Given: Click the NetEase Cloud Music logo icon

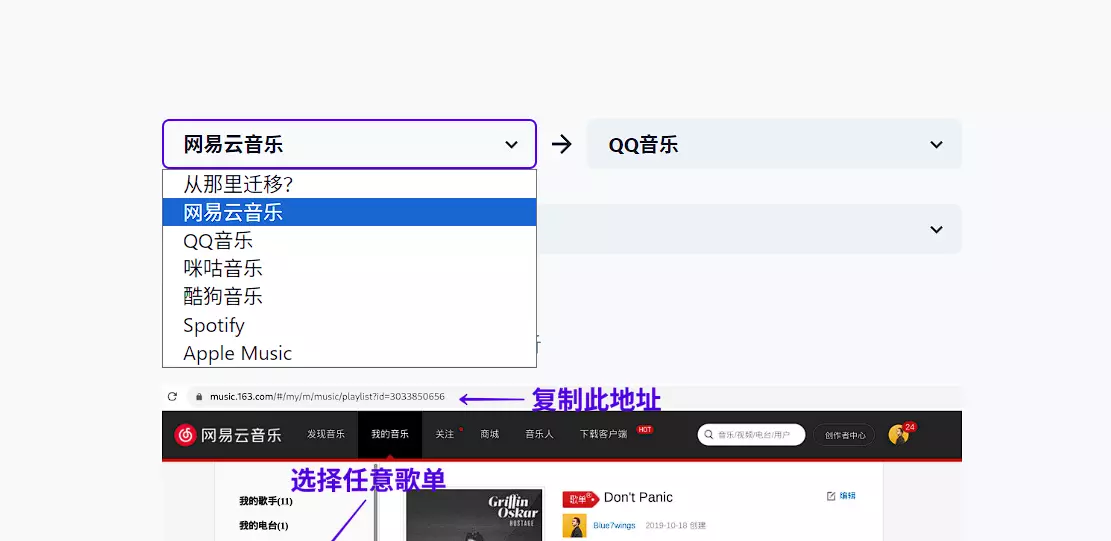Looking at the screenshot, I should pos(185,435).
